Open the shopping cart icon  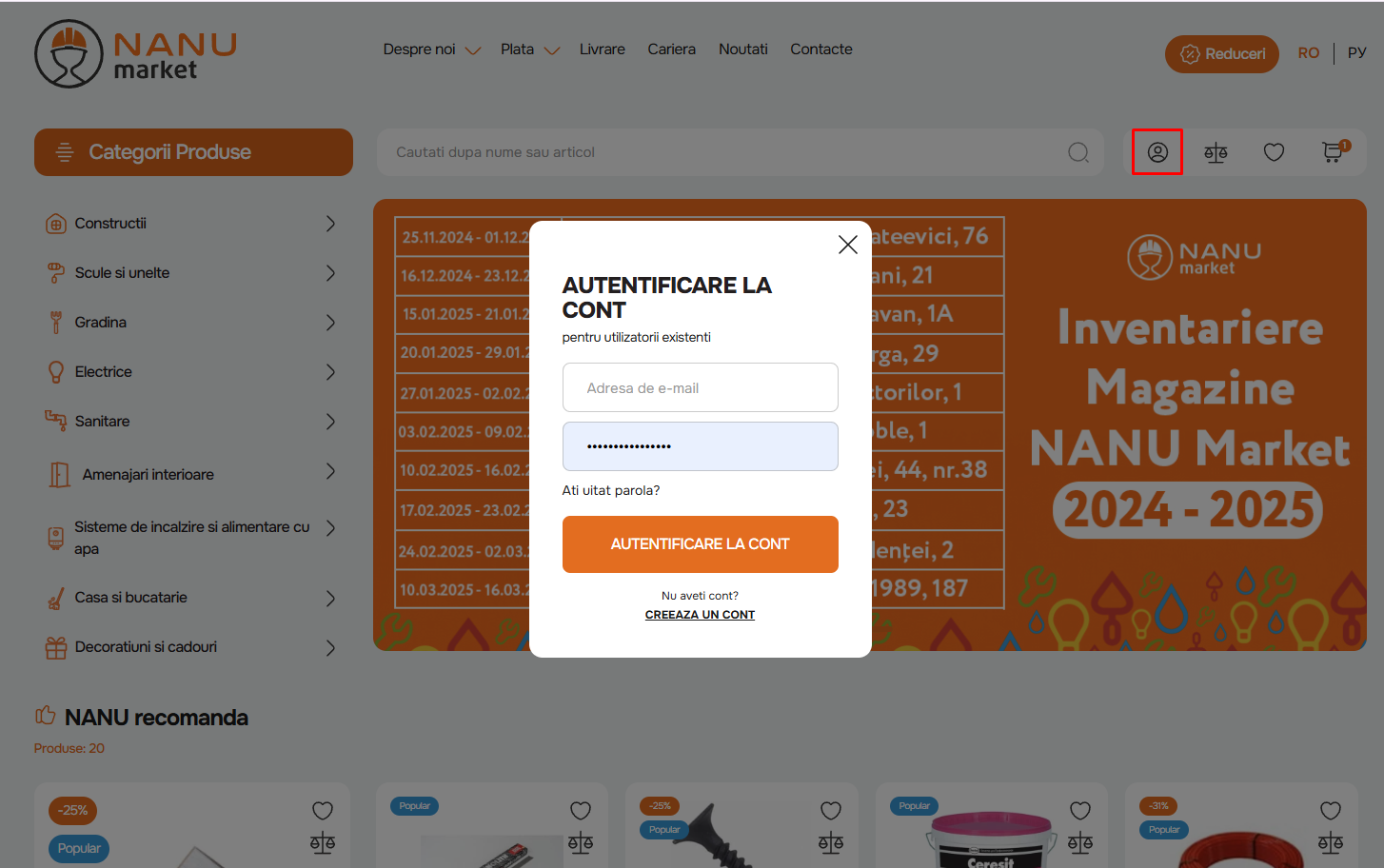pyautogui.click(x=1335, y=151)
